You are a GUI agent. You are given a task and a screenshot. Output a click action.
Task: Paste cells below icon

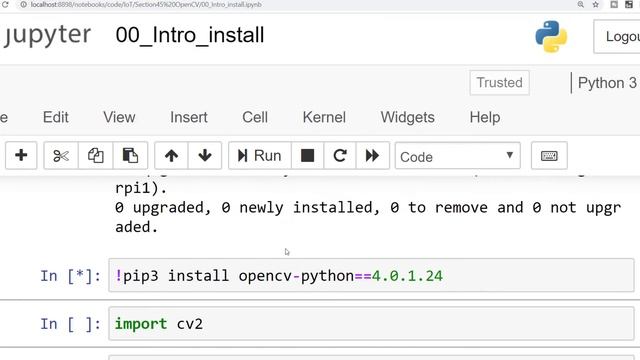pos(130,156)
